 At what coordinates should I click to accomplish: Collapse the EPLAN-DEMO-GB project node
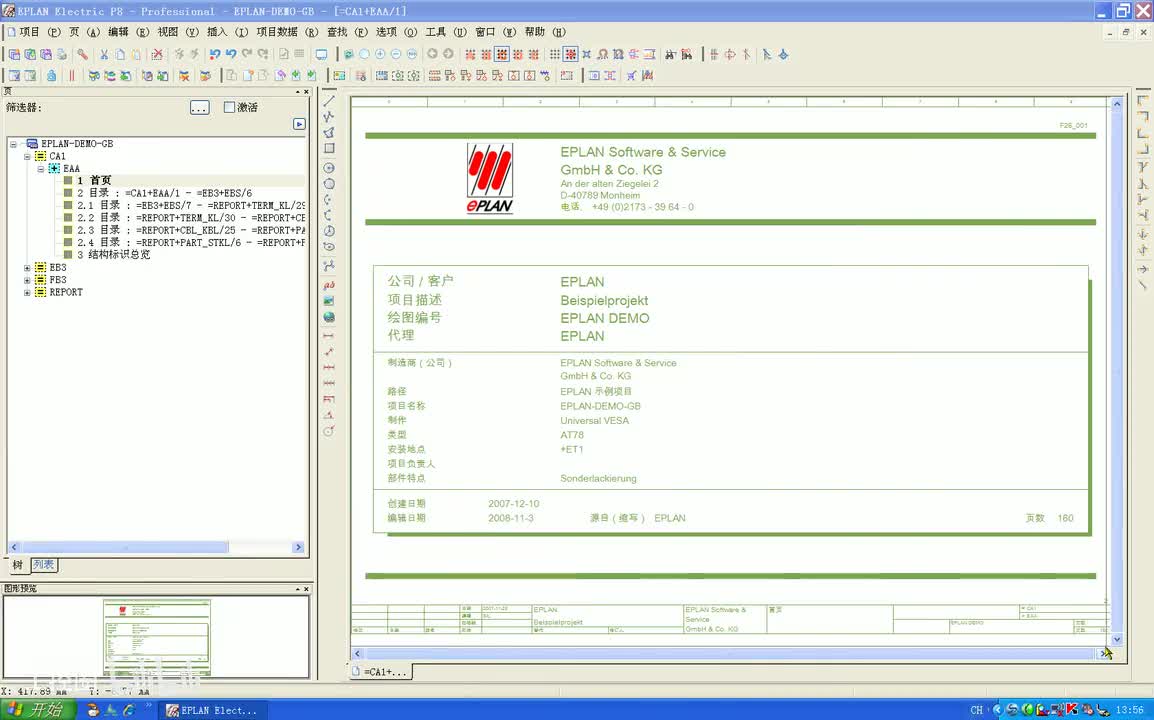13,144
